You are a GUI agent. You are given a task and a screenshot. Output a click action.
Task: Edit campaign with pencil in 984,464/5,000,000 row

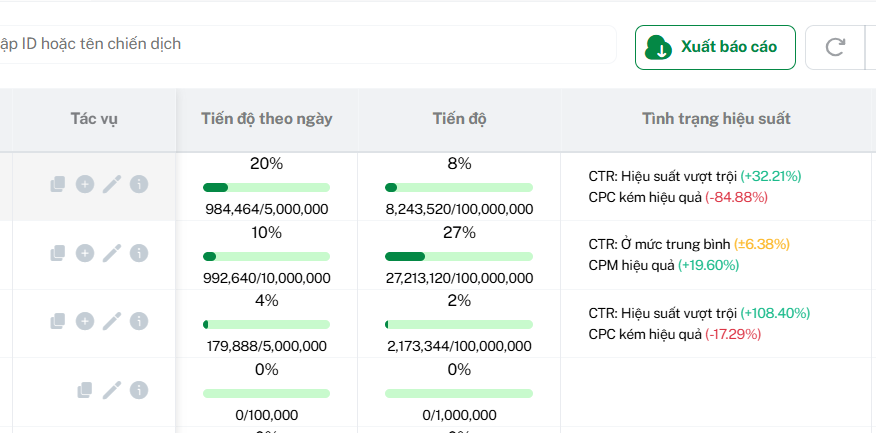pos(112,184)
